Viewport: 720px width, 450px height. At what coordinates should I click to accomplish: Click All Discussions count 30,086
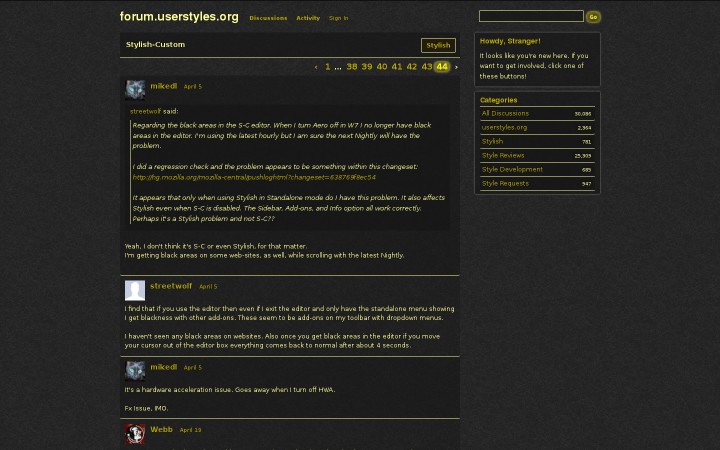583,114
